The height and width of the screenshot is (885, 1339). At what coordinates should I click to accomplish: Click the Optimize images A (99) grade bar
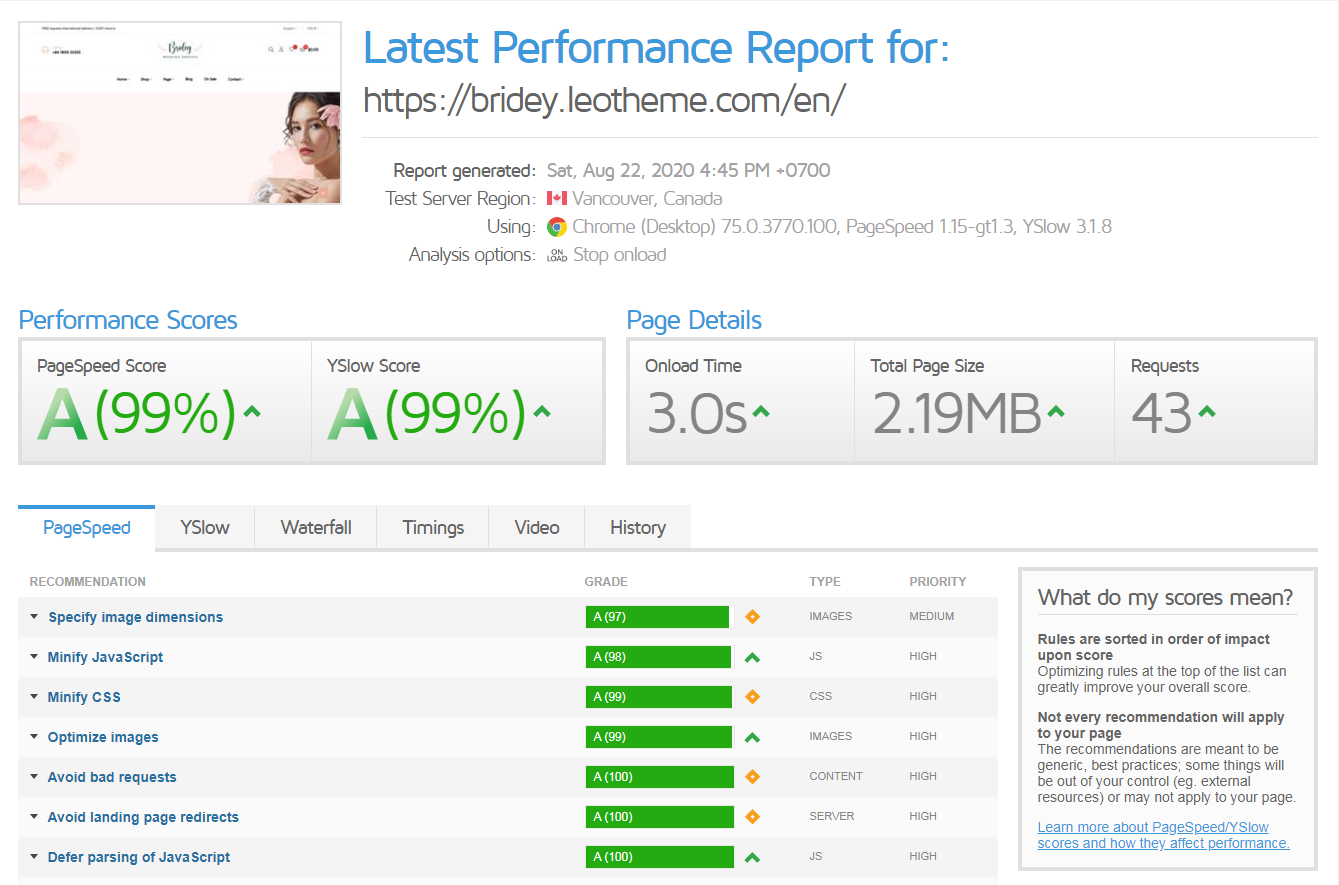pyautogui.click(x=659, y=737)
